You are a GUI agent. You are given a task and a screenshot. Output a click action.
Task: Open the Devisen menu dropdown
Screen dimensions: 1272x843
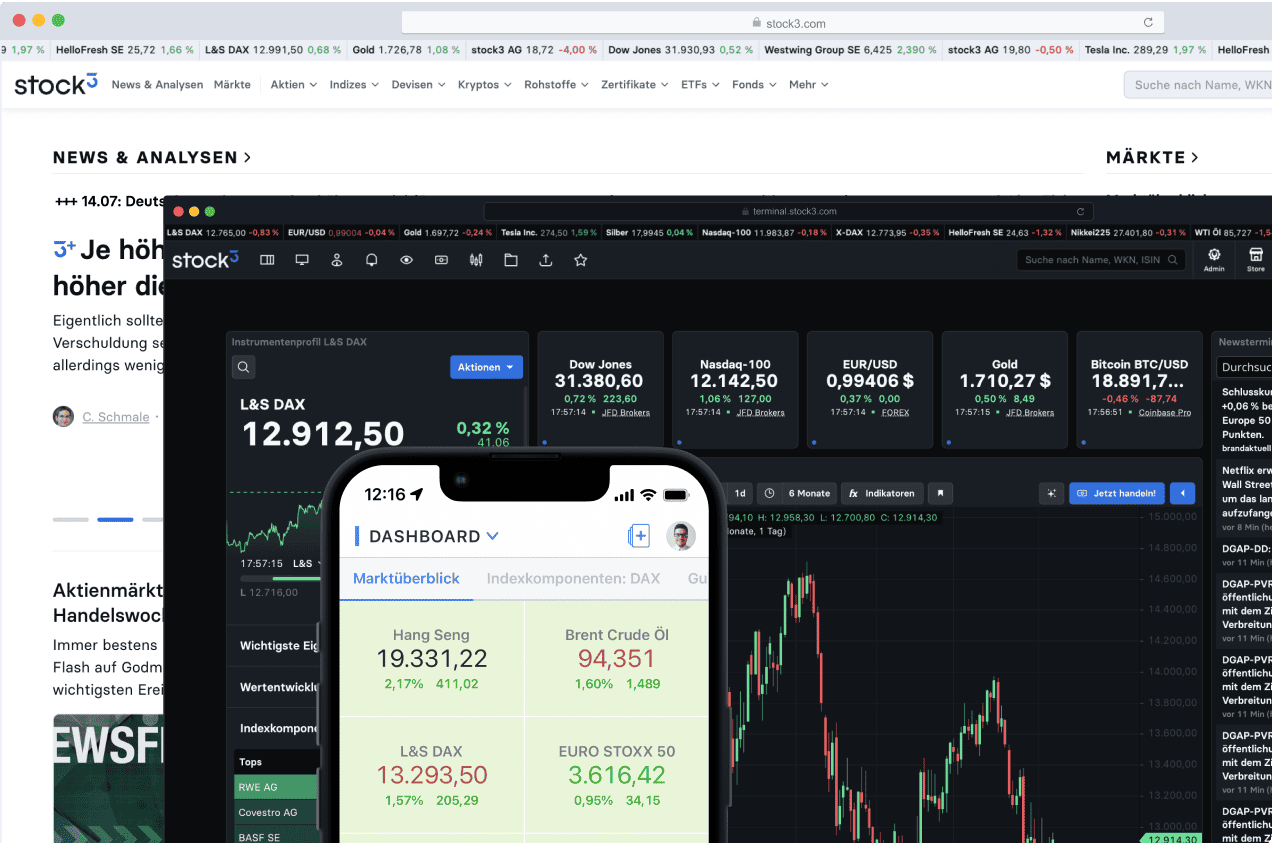click(418, 85)
